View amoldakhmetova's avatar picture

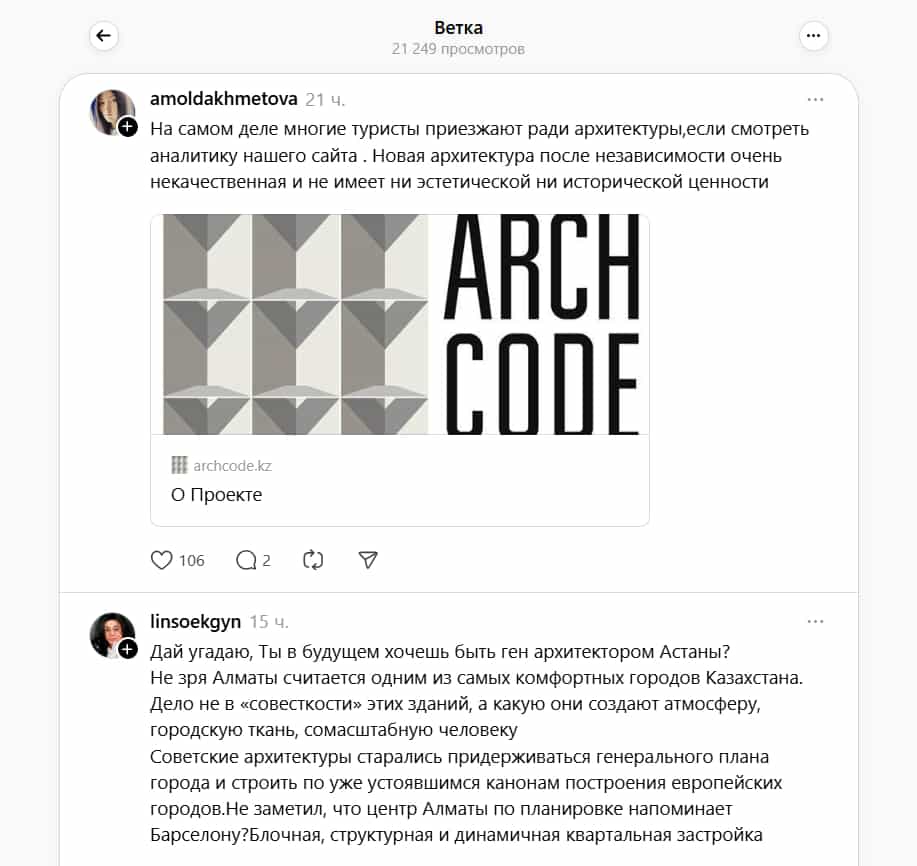pos(111,112)
